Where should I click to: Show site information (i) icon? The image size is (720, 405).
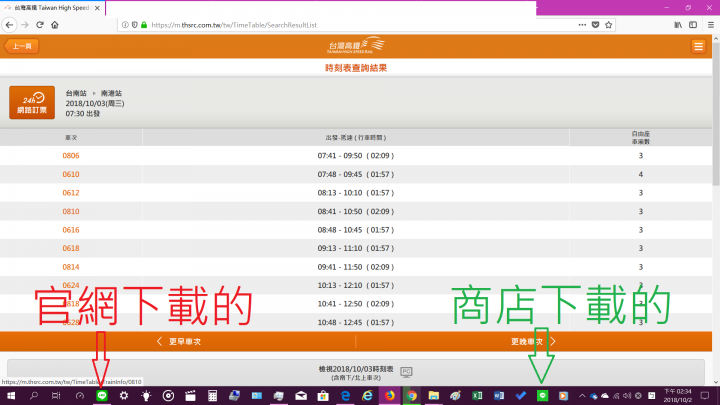pyautogui.click(x=125, y=25)
